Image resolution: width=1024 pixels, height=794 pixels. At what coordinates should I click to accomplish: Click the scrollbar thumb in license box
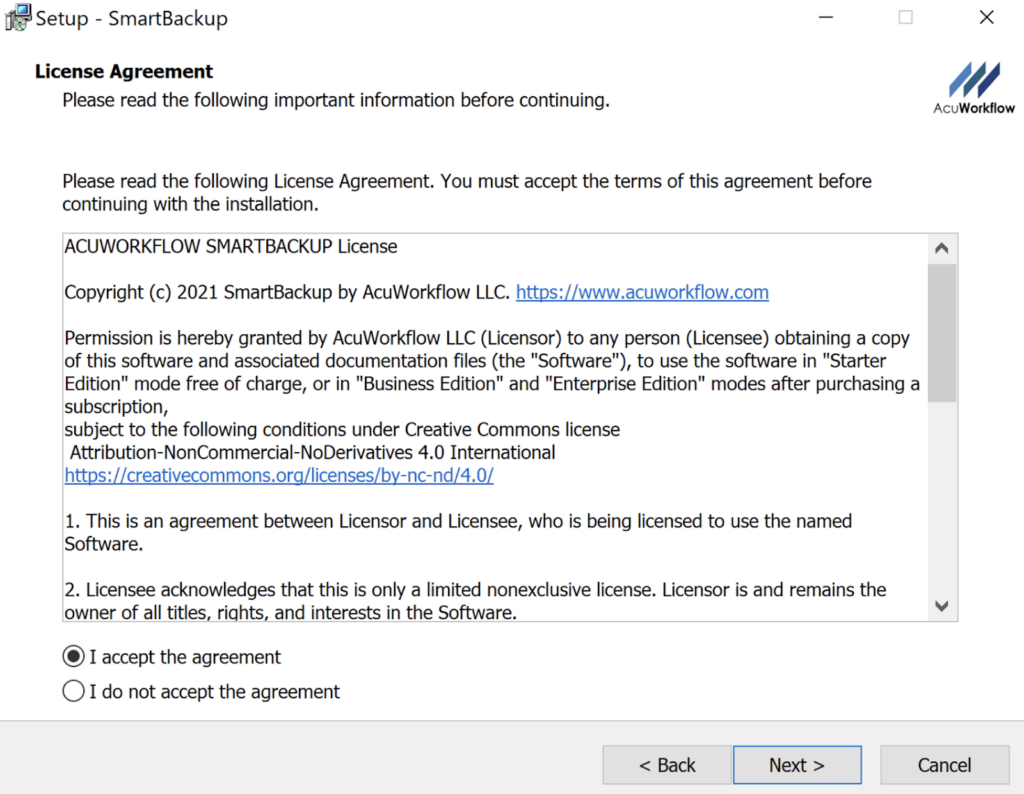tap(941, 330)
